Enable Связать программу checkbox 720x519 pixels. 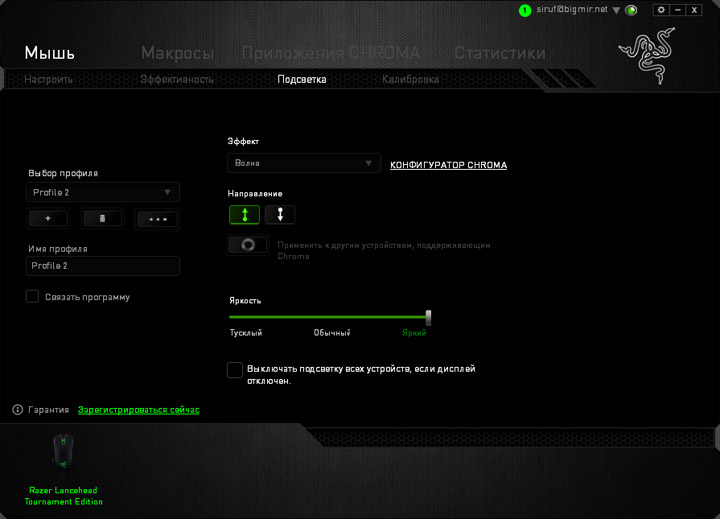pos(32,296)
